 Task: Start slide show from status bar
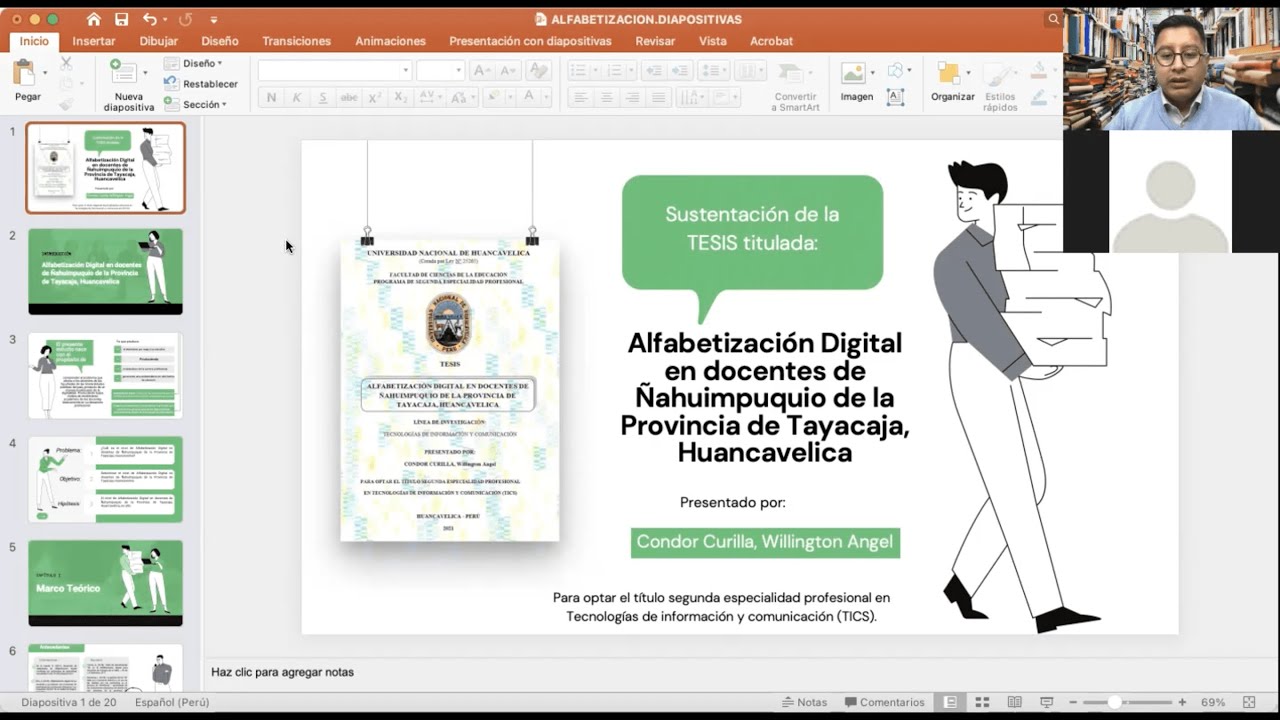point(1047,702)
